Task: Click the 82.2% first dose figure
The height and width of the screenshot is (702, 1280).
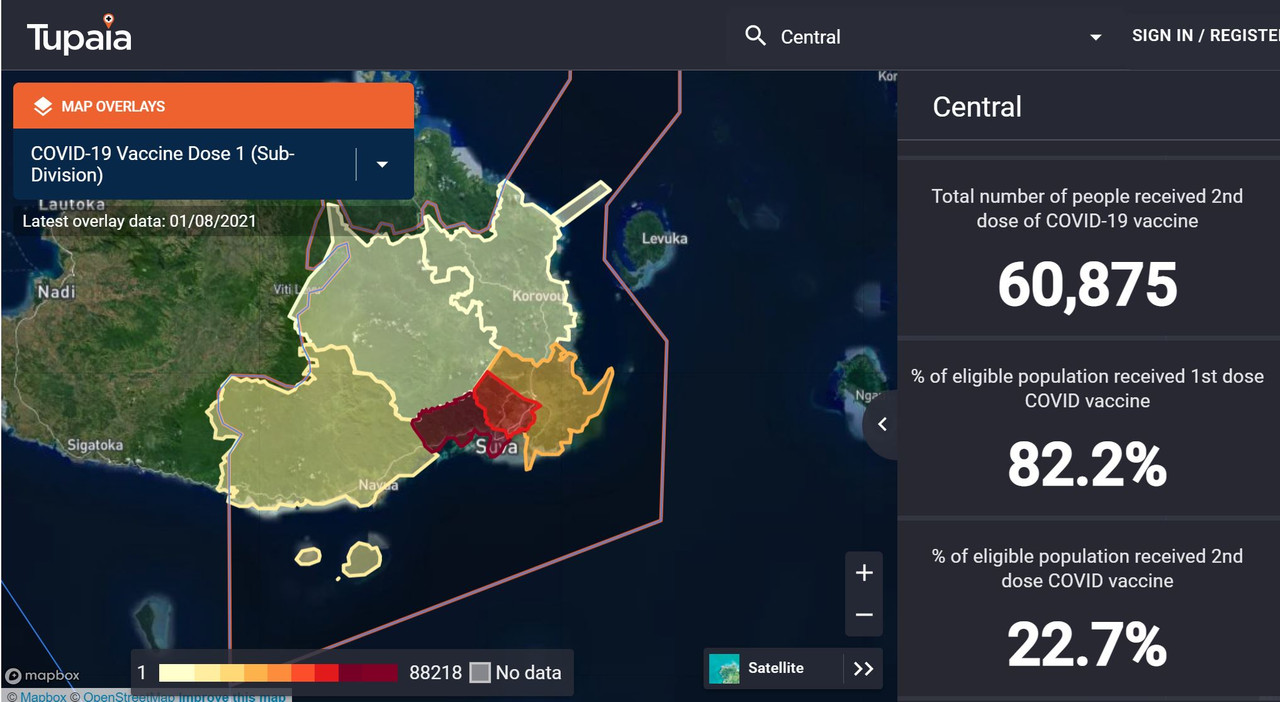Action: tap(1087, 465)
